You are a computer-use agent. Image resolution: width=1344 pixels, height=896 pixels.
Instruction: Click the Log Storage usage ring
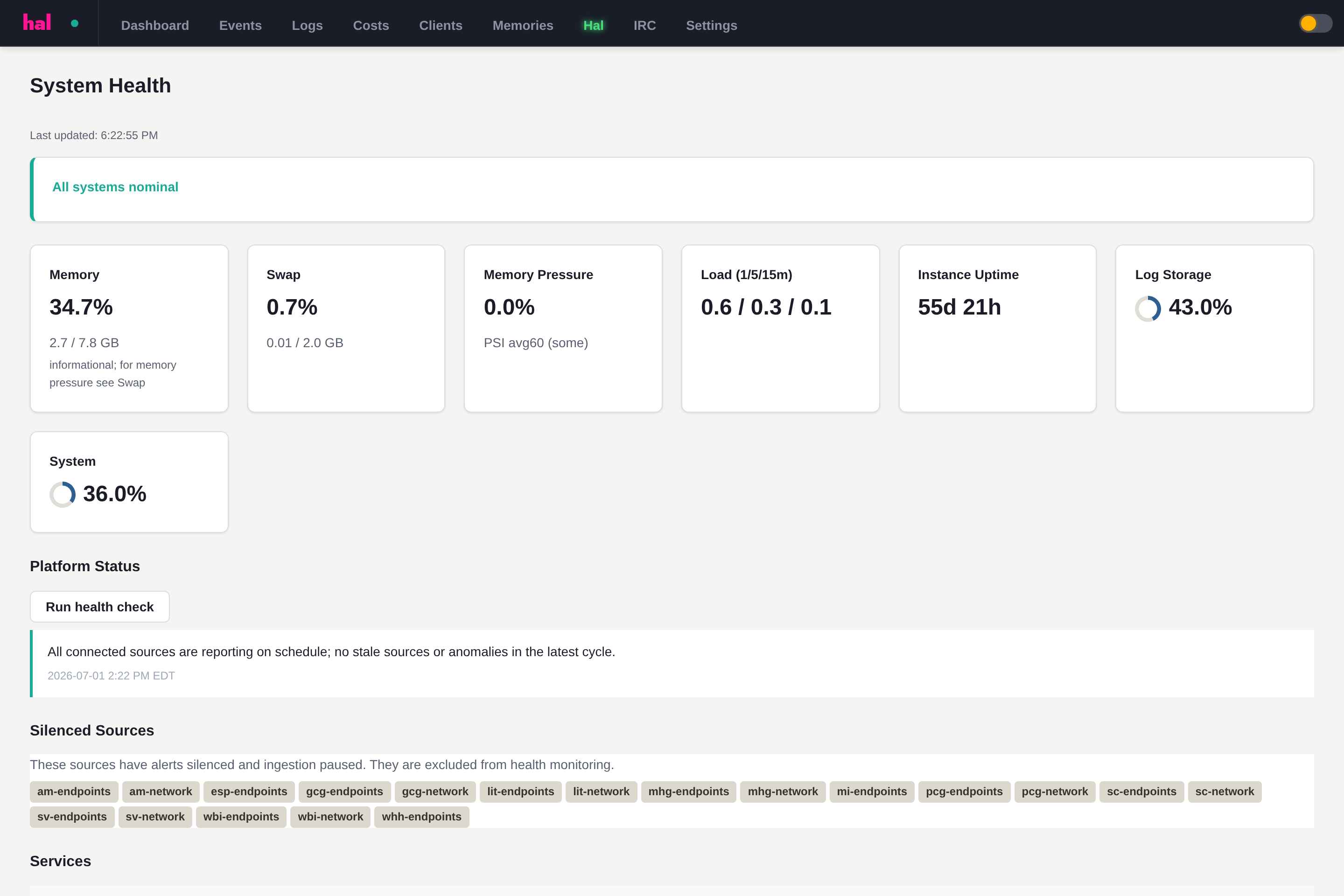[1148, 308]
